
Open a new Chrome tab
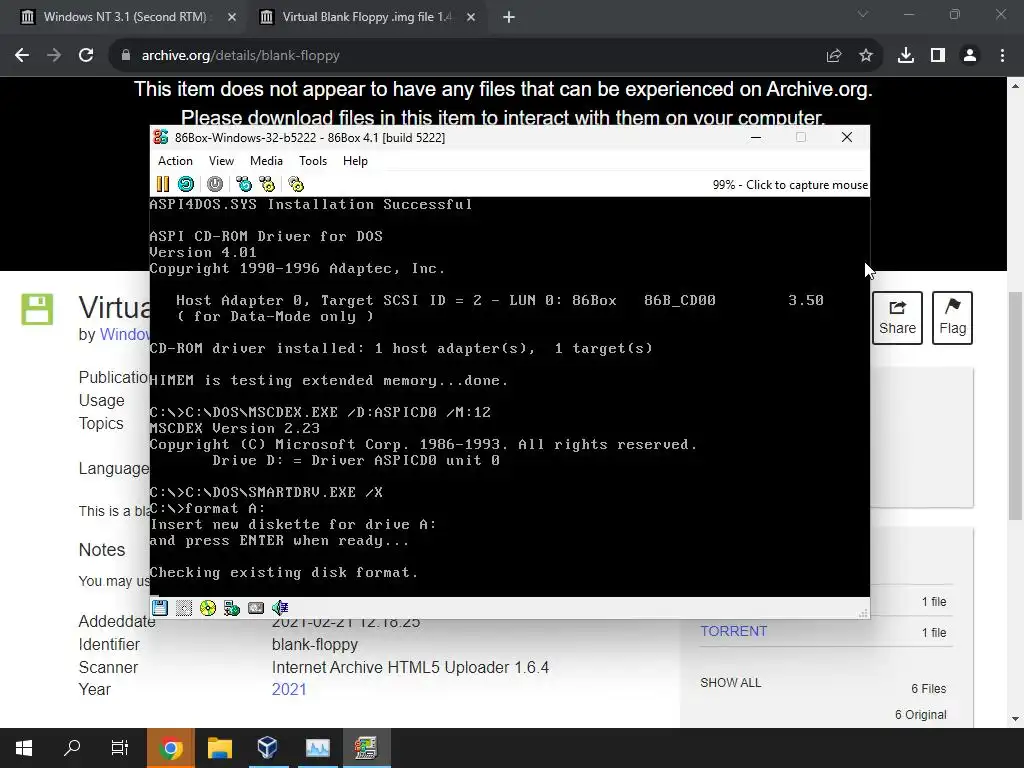coord(509,18)
